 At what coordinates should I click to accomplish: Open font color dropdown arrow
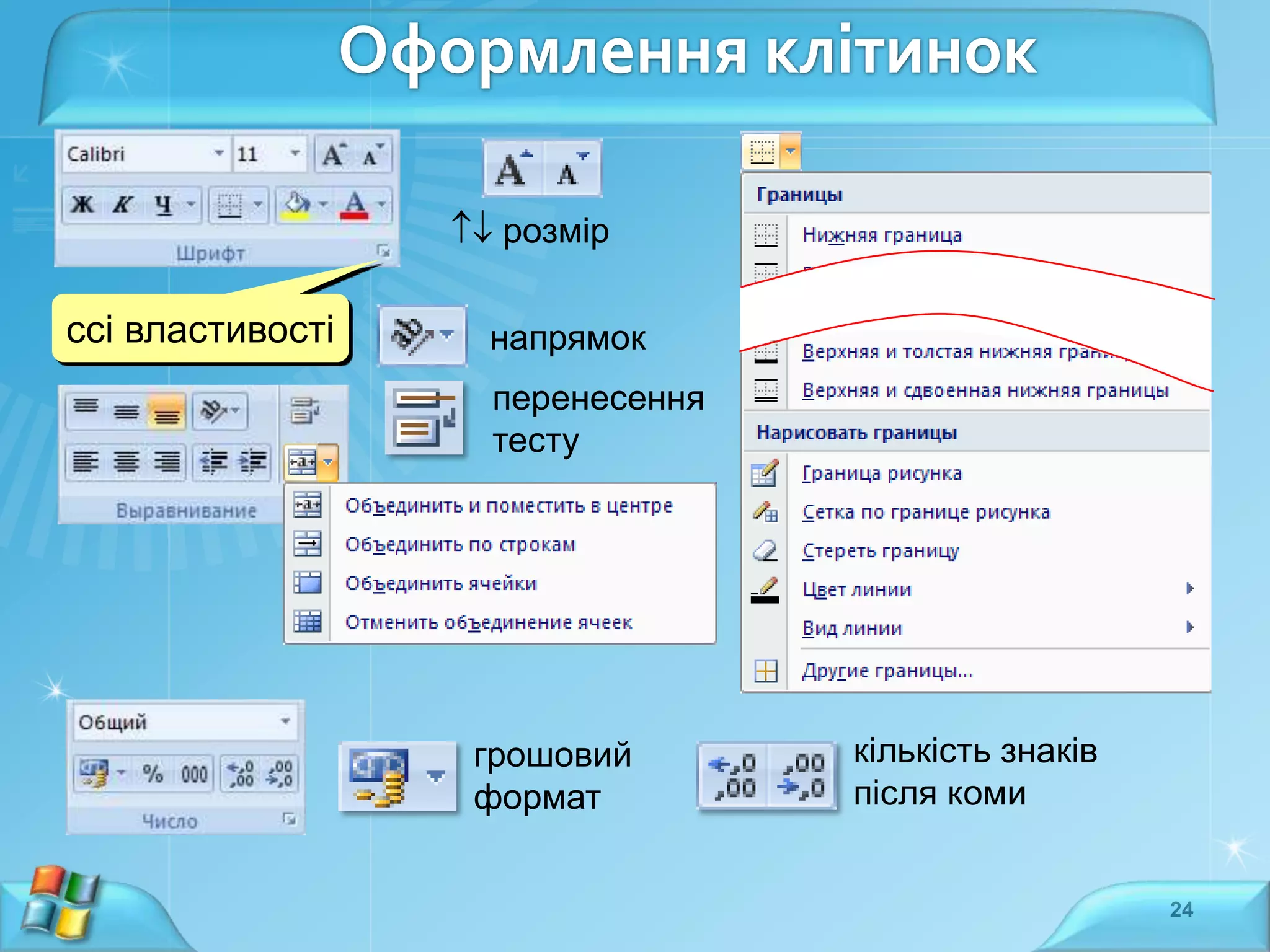[x=382, y=205]
